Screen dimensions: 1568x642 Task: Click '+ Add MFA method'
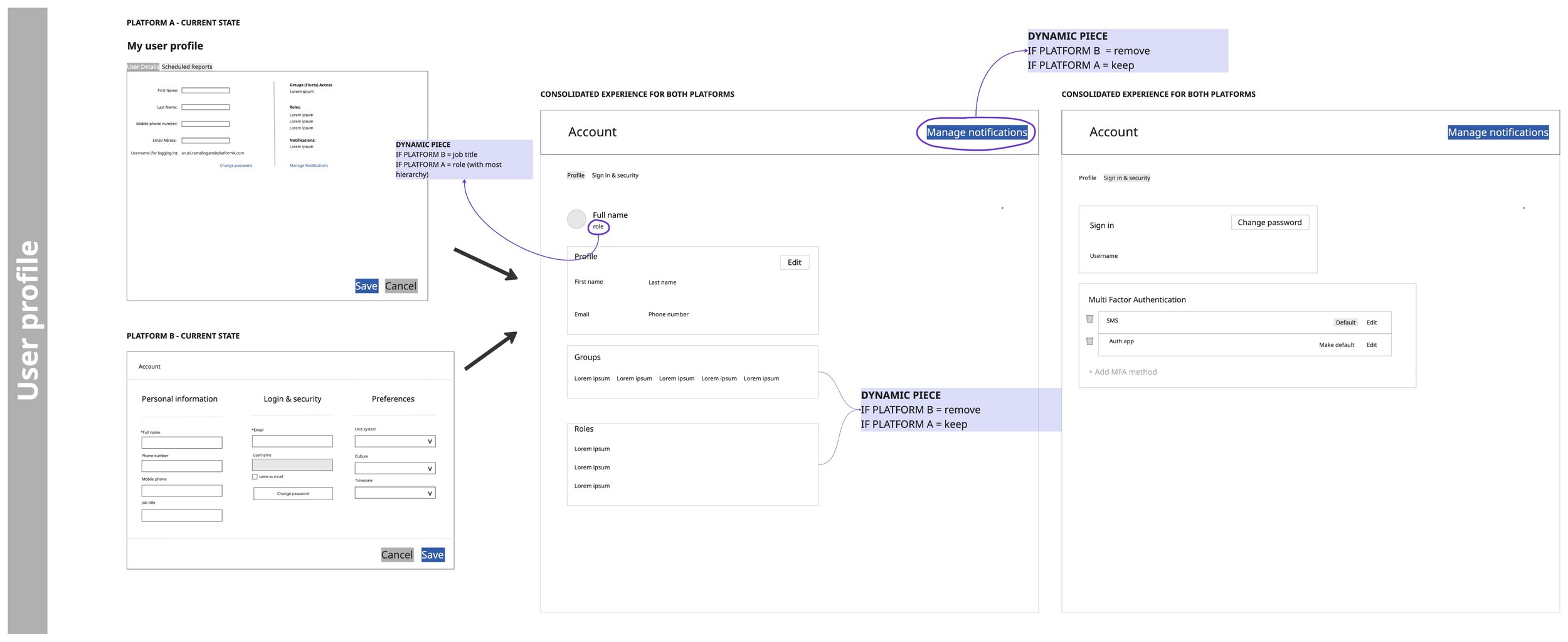pos(1123,372)
